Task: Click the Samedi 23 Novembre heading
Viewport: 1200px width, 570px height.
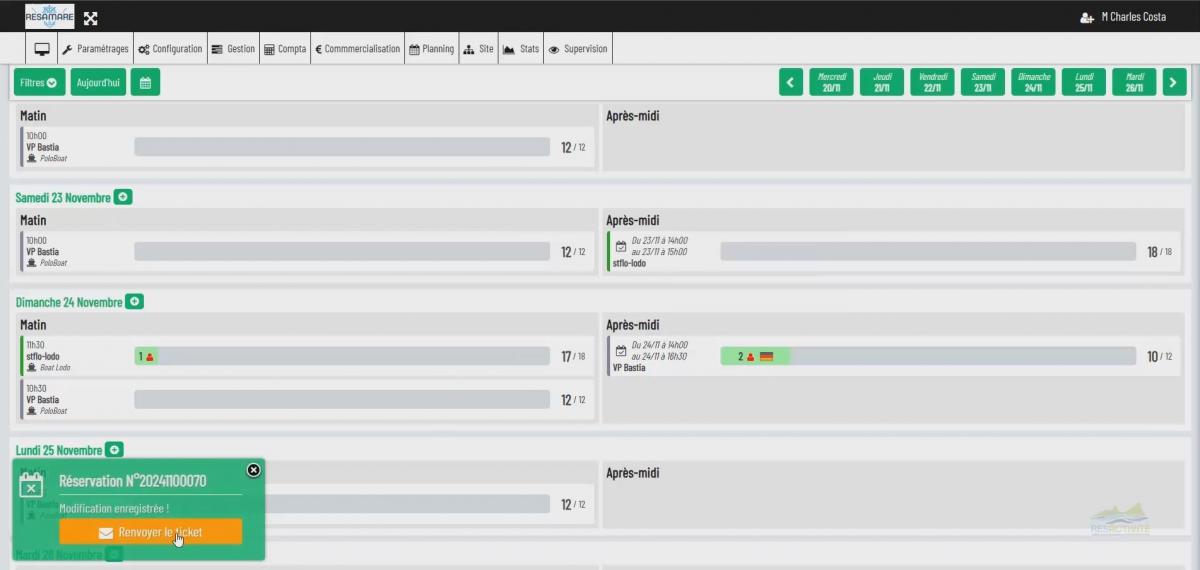Action: tap(63, 198)
